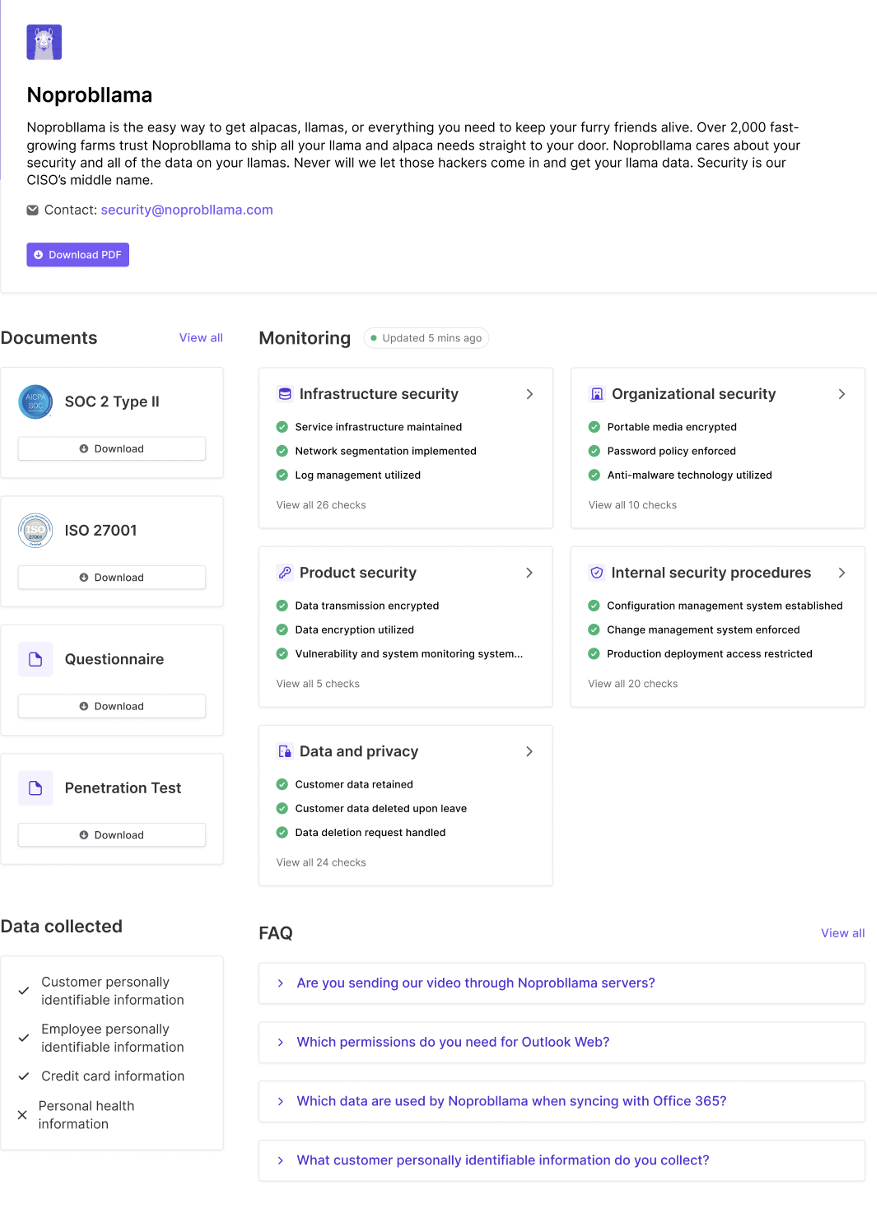
Task: Click the Noprobllama llama logo
Action: (44, 42)
